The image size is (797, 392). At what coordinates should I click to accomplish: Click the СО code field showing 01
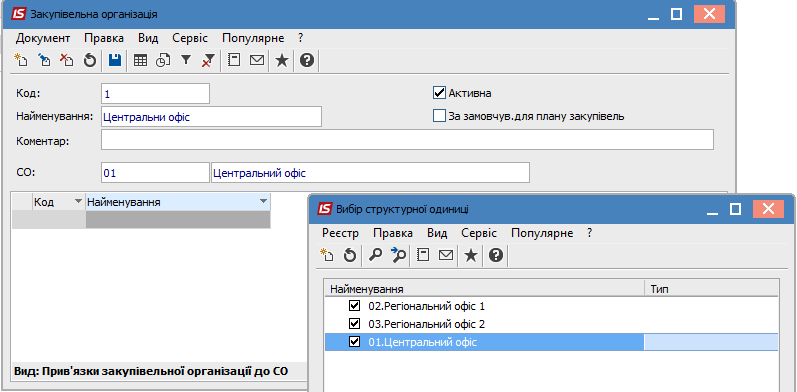[x=155, y=172]
